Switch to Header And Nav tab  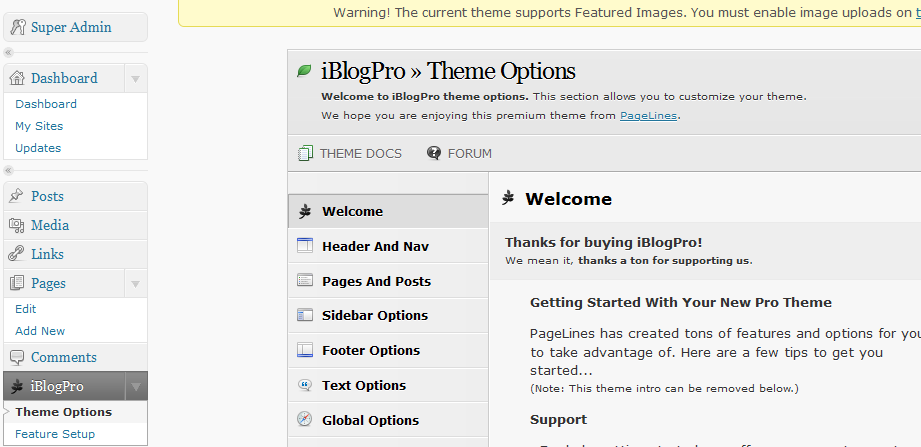pos(388,246)
